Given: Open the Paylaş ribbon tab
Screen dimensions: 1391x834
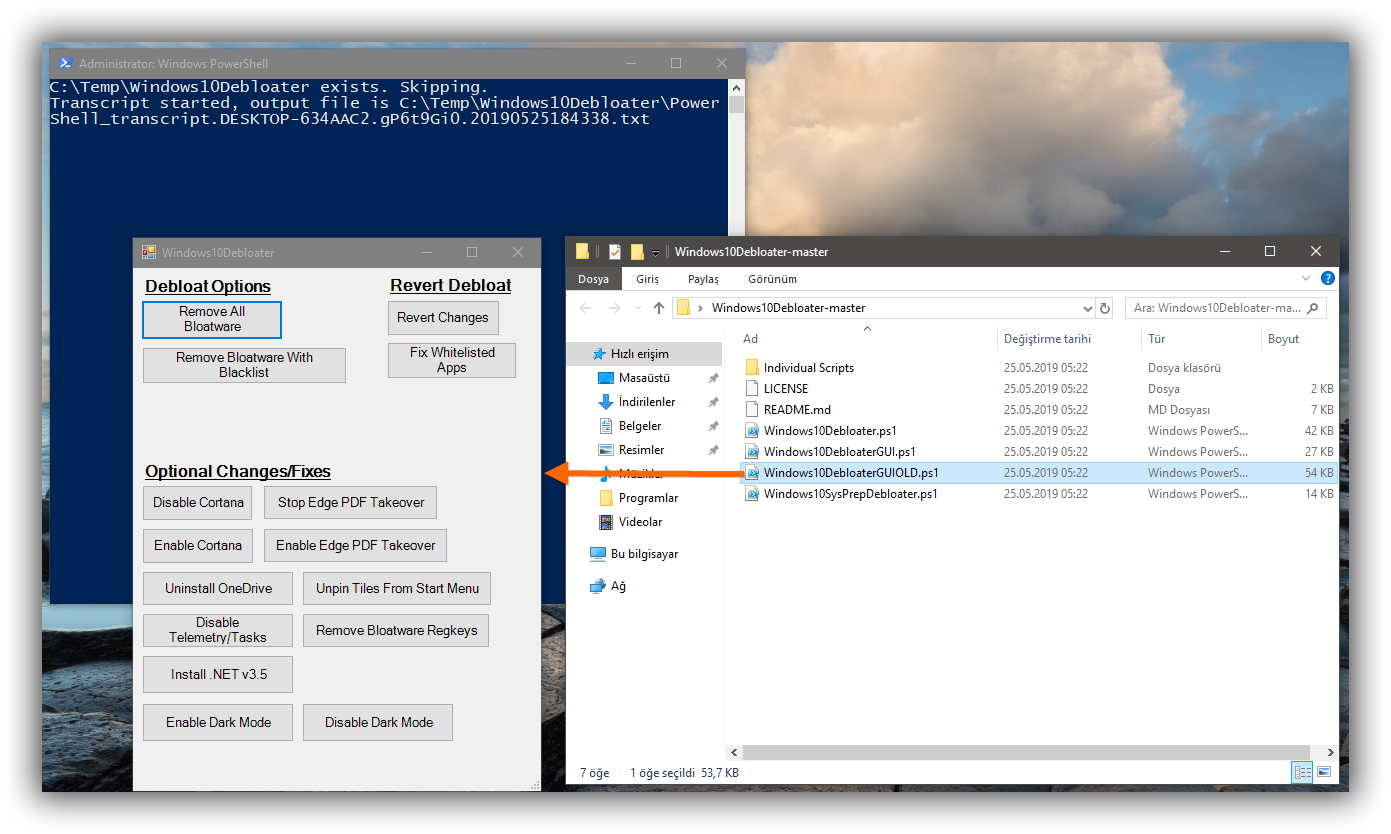Looking at the screenshot, I should tap(703, 279).
